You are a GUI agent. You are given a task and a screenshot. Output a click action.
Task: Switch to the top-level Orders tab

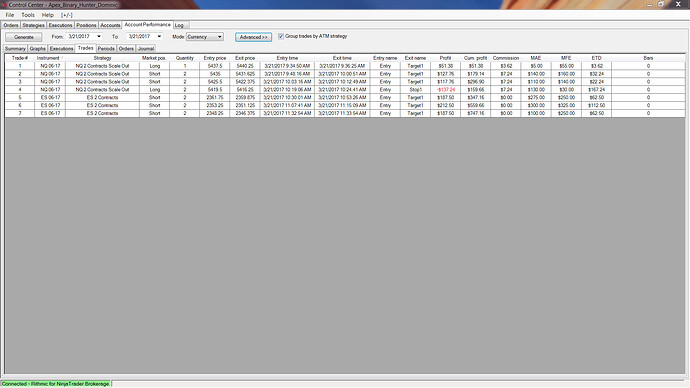point(11,26)
